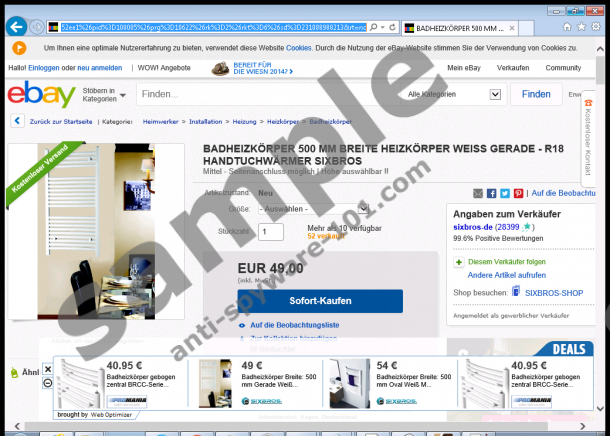Viewport: 610px width, 436px height.
Task: Click the browser back arrow
Action: pos(17,25)
